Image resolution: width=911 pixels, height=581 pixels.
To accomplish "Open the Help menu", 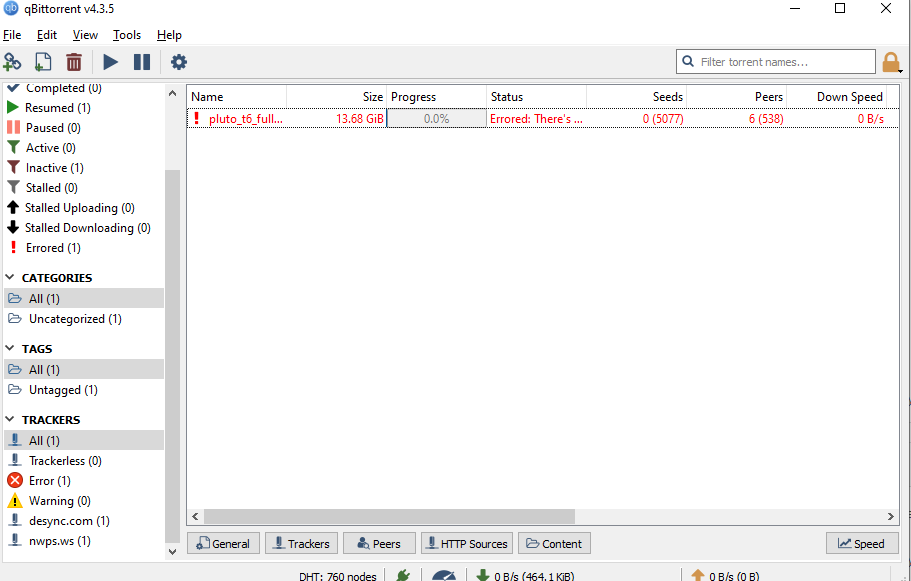I will pos(169,35).
